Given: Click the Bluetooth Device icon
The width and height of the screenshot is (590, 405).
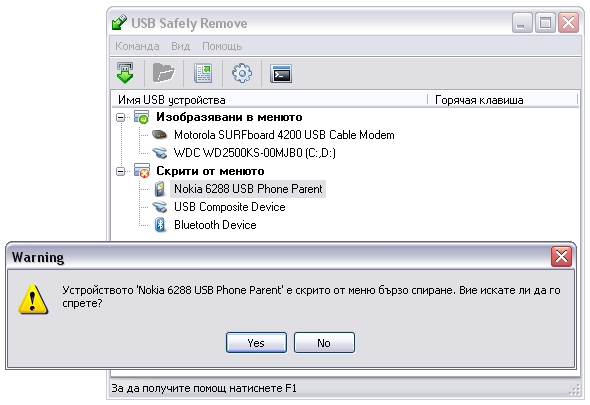Looking at the screenshot, I should (x=160, y=225).
